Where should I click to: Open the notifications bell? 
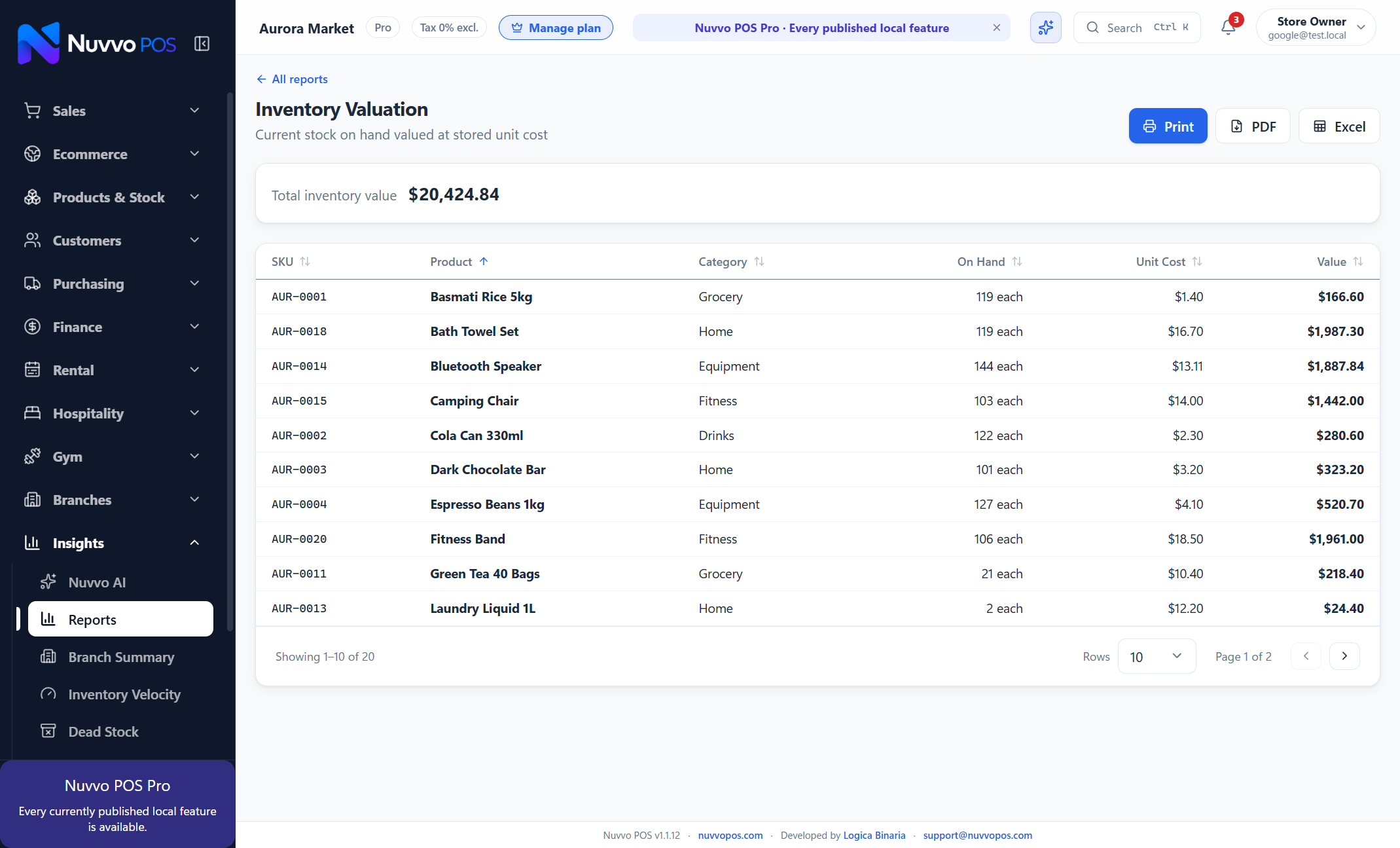1229,28
